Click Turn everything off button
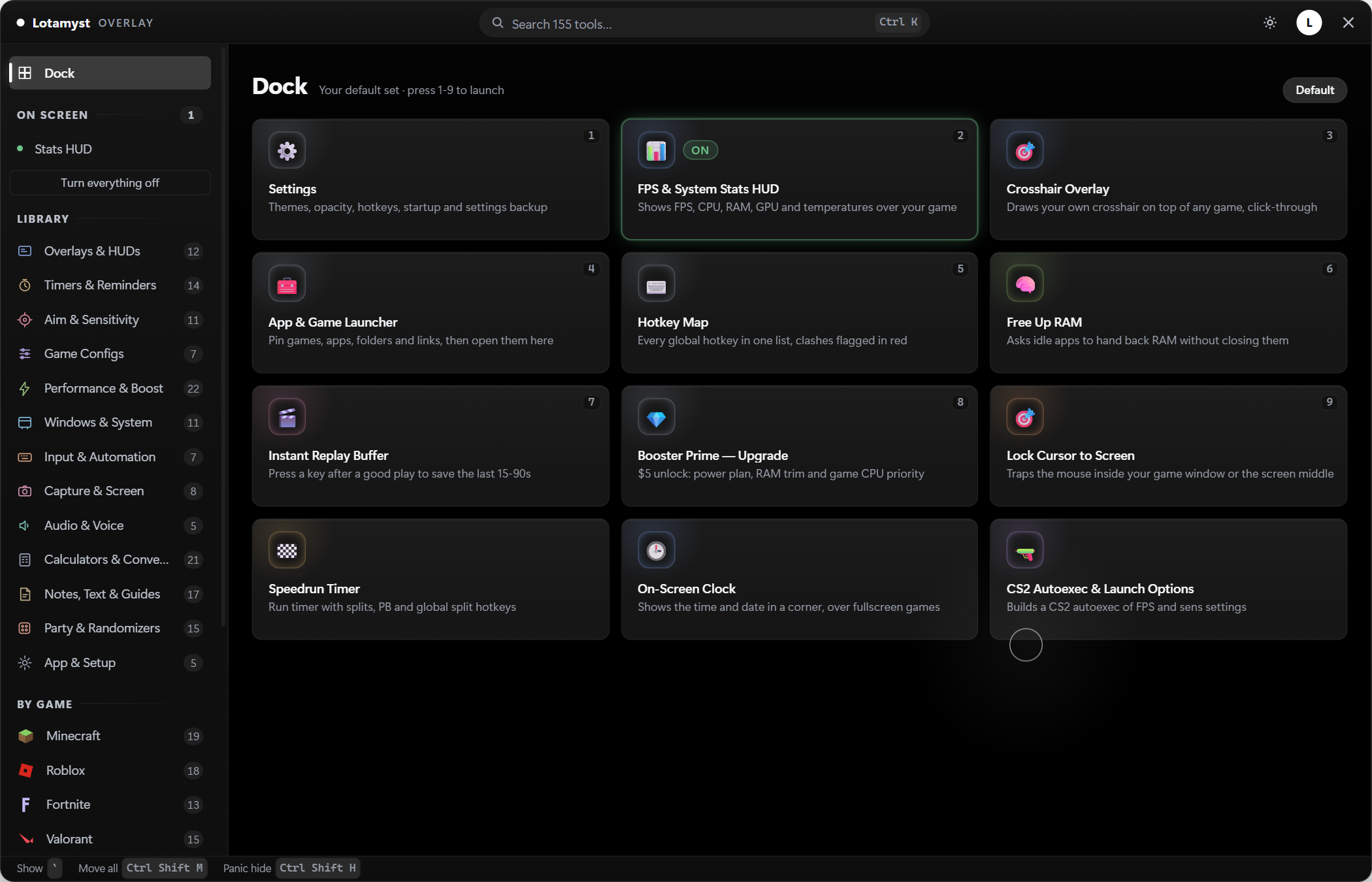The width and height of the screenshot is (1372, 882). 110,183
